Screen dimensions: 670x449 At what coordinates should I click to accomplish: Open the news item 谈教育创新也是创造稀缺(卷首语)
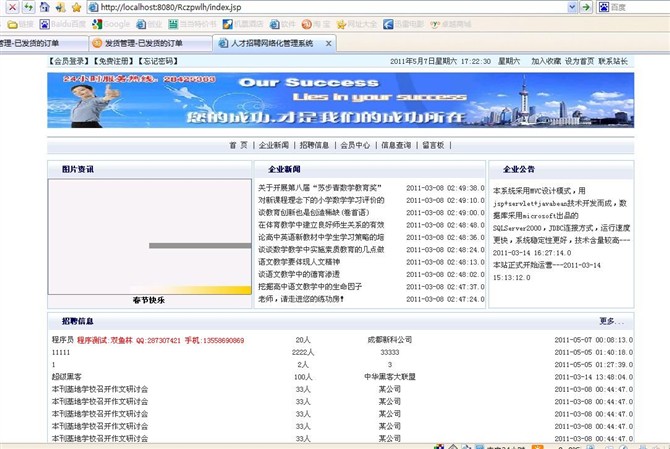click(313, 212)
